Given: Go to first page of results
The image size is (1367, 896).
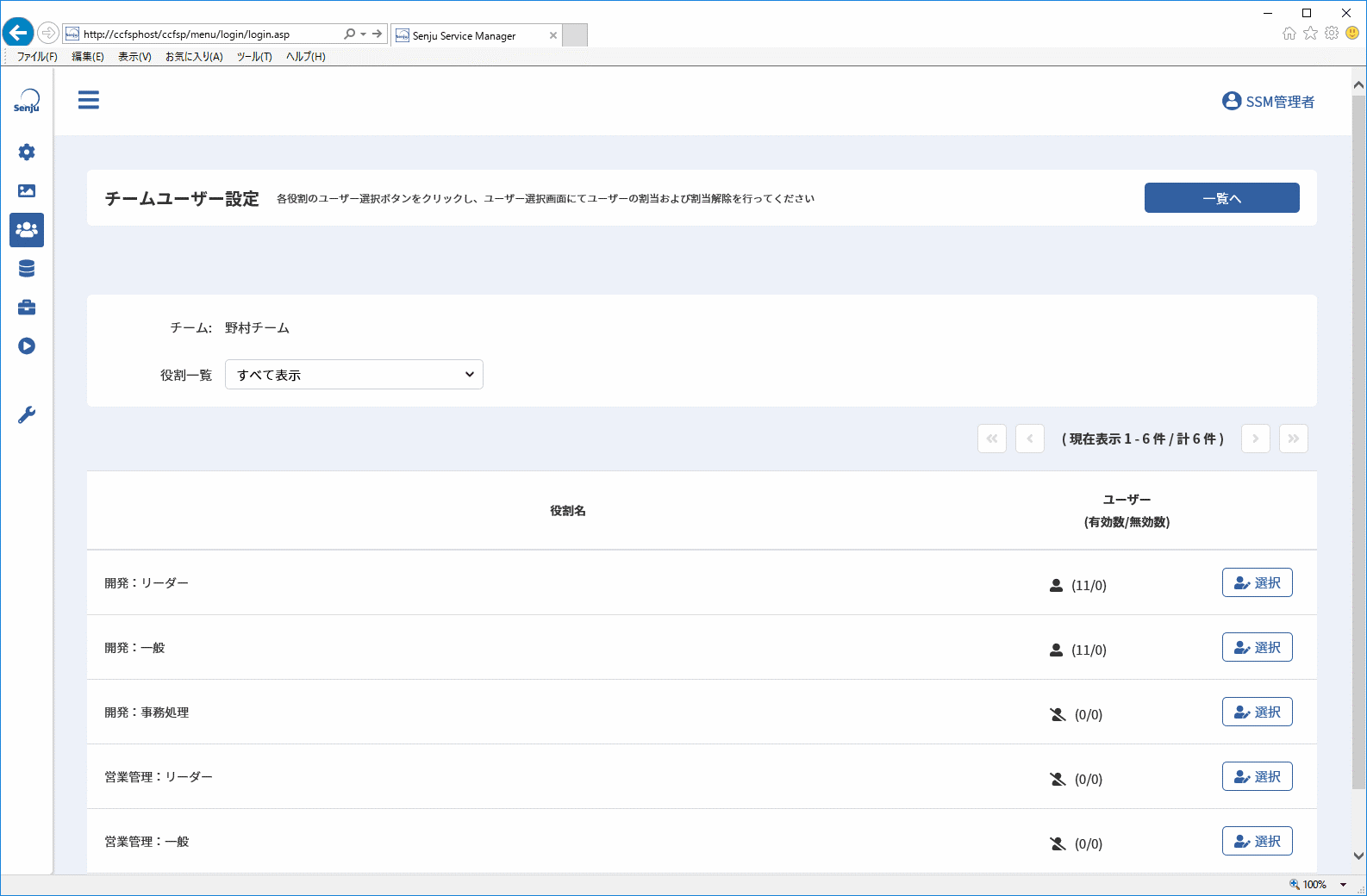Looking at the screenshot, I should click(992, 439).
